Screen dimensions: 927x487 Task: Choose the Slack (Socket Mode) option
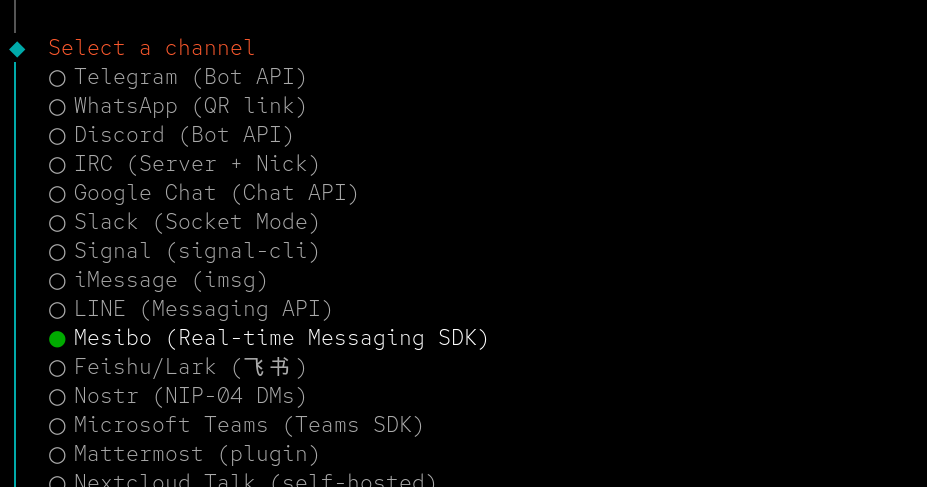[57, 223]
